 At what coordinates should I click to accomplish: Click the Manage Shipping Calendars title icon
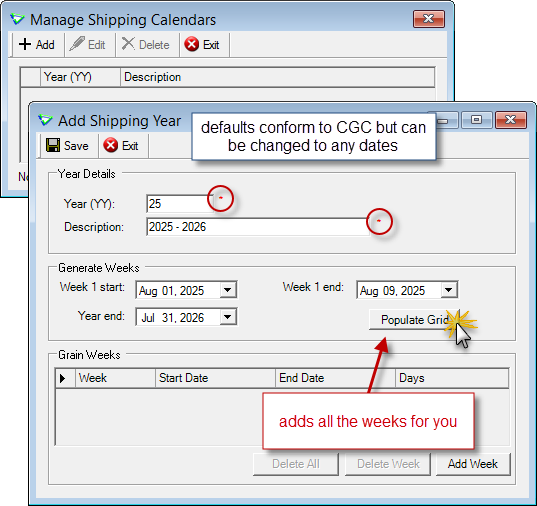click(17, 19)
